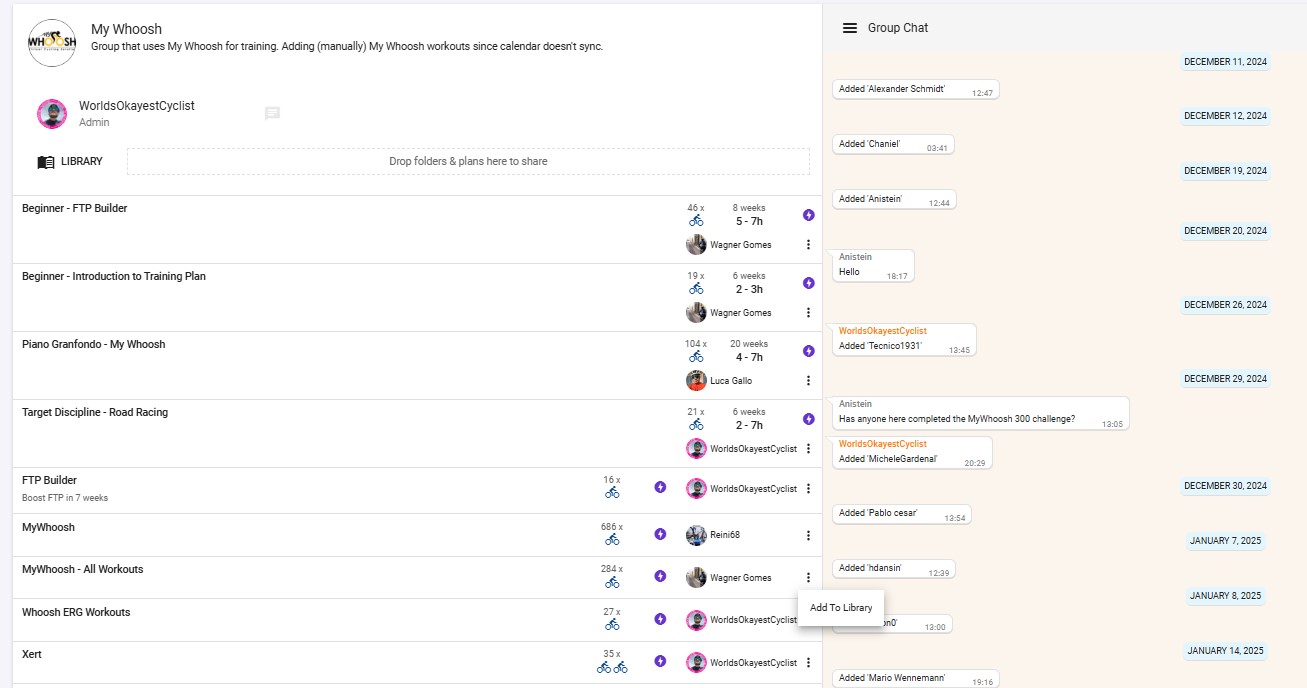The height and width of the screenshot is (688, 1307).
Task: Open the FTP Builder workout folder
Action: click(x=49, y=480)
